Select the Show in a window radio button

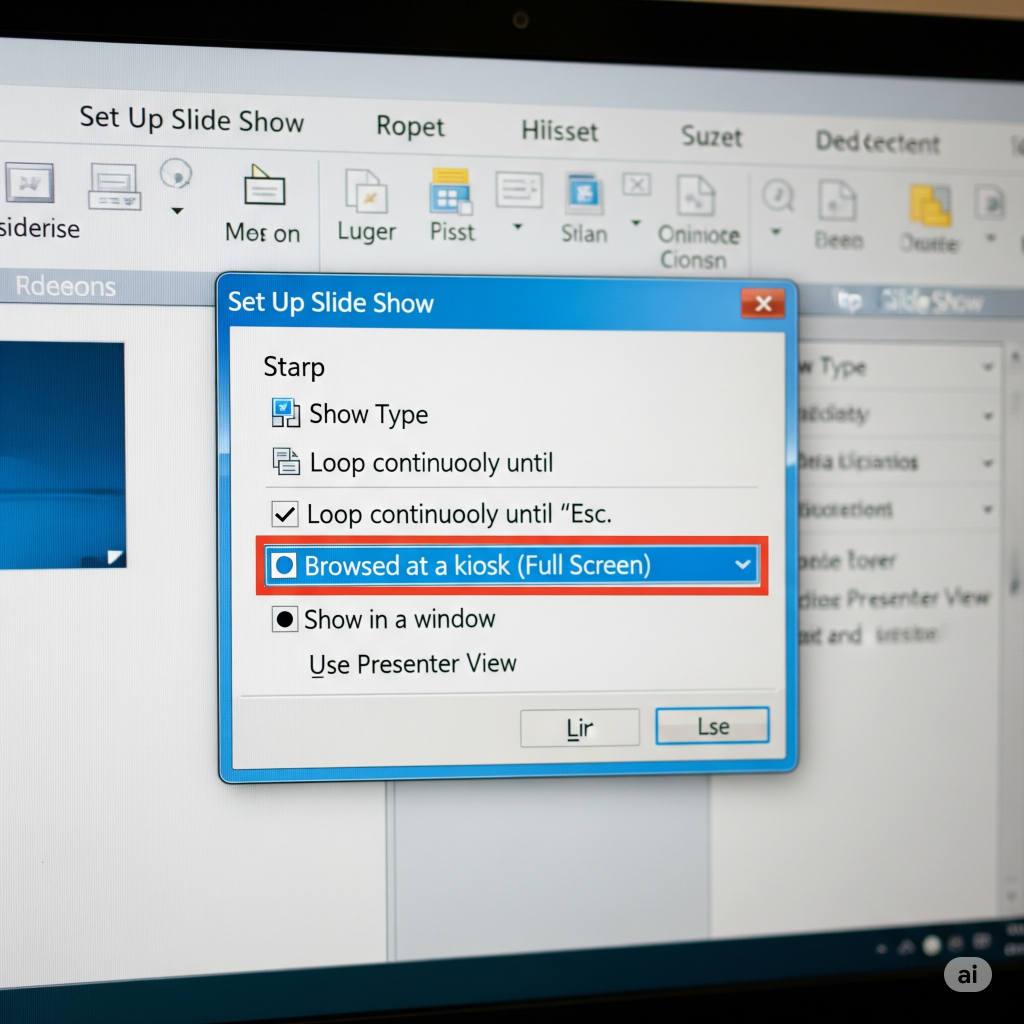pyautogui.click(x=285, y=619)
